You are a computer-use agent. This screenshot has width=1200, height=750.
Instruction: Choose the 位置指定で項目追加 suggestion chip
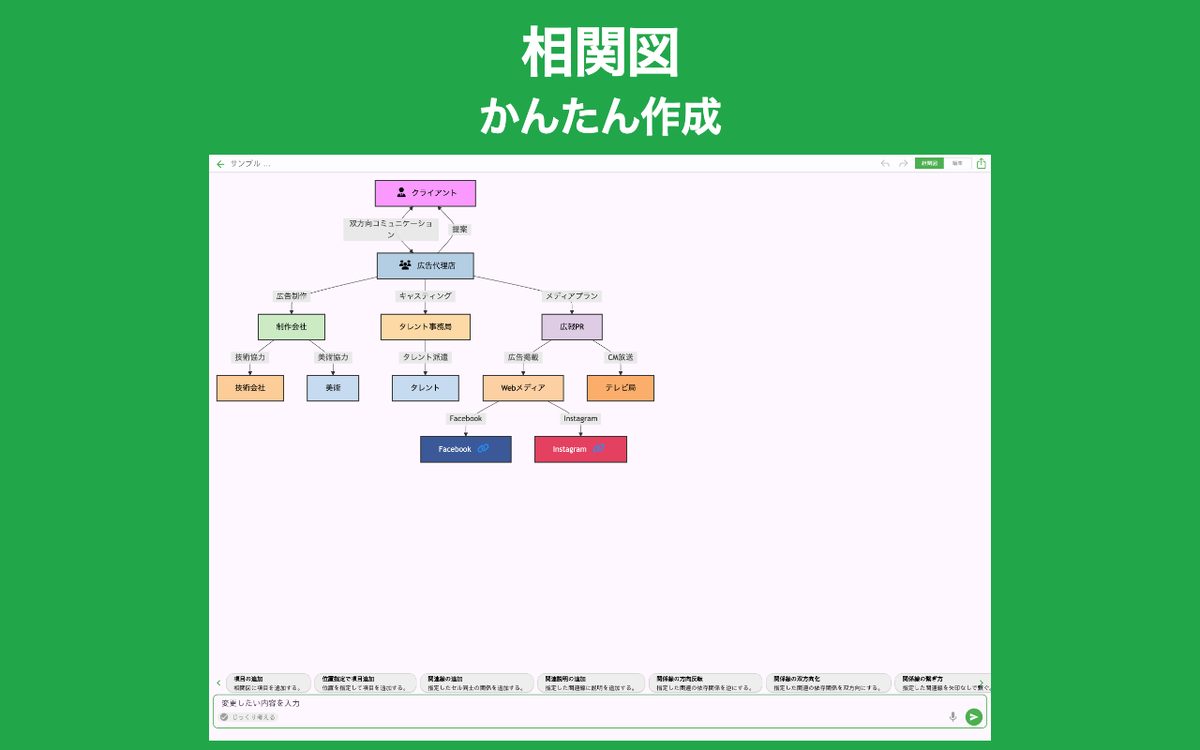point(365,683)
